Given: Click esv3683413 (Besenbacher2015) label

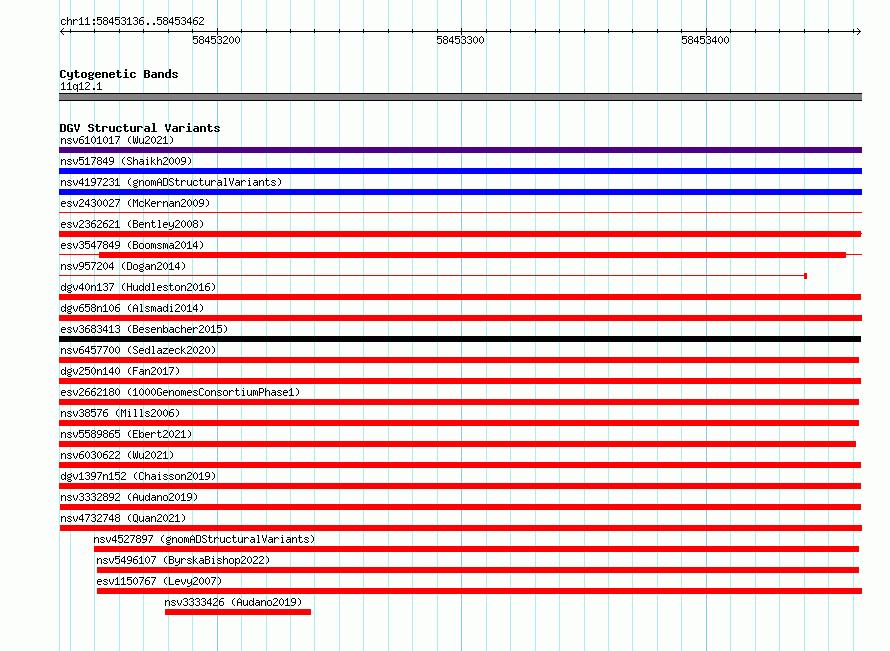Looking at the screenshot, I should [x=144, y=329].
